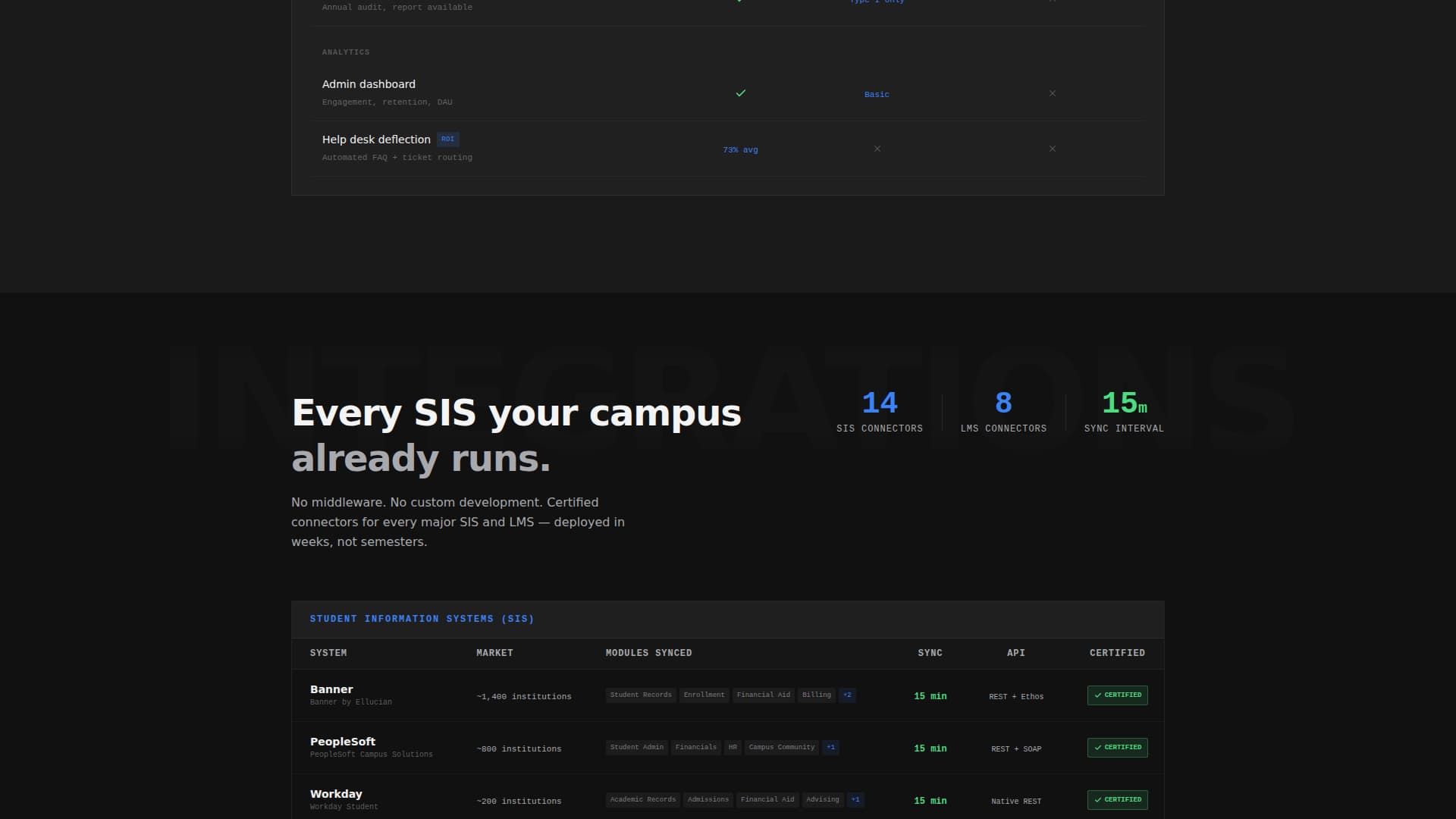Click the SYNC column header
Image resolution: width=1456 pixels, height=819 pixels.
tap(930, 653)
